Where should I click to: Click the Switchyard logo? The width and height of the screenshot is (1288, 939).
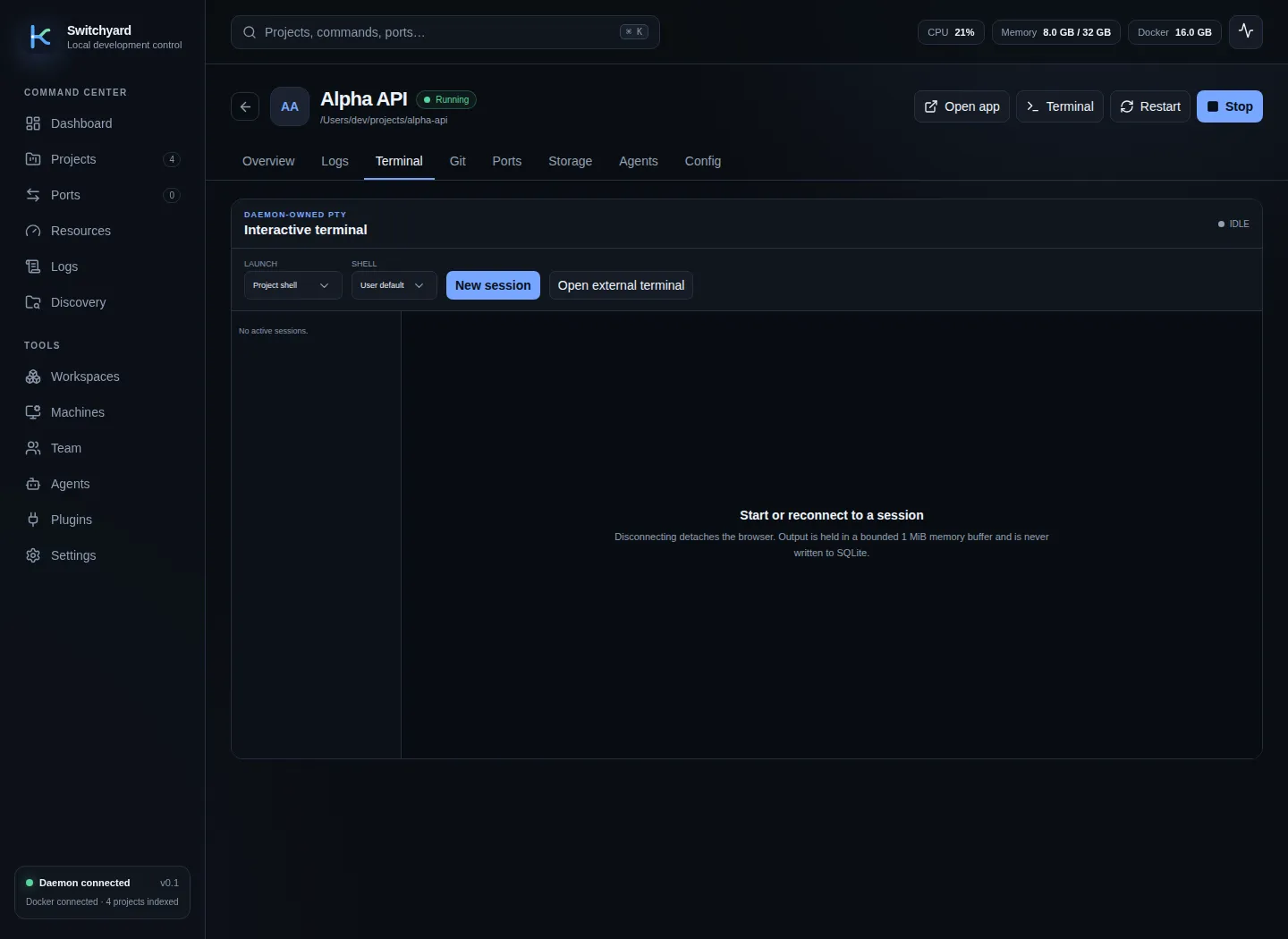40,37
